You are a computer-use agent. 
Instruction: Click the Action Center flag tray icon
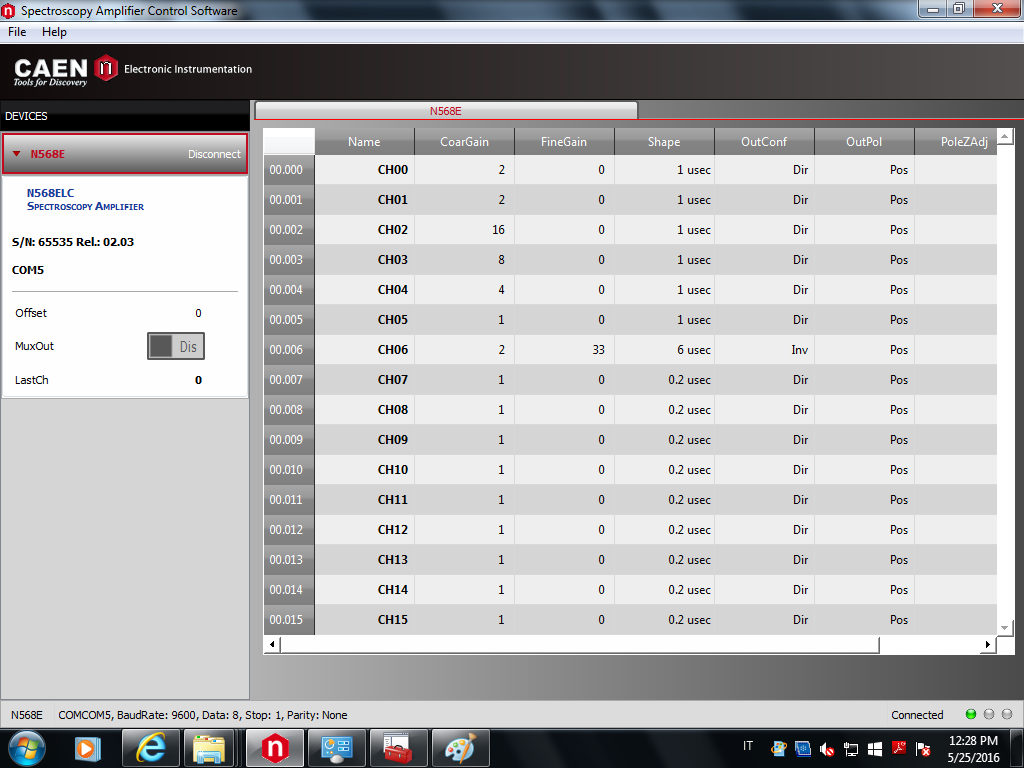(x=923, y=749)
